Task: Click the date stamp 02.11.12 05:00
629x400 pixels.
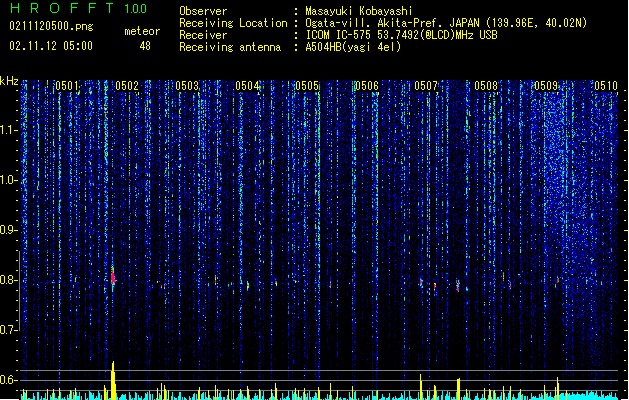Action: pos(51,46)
